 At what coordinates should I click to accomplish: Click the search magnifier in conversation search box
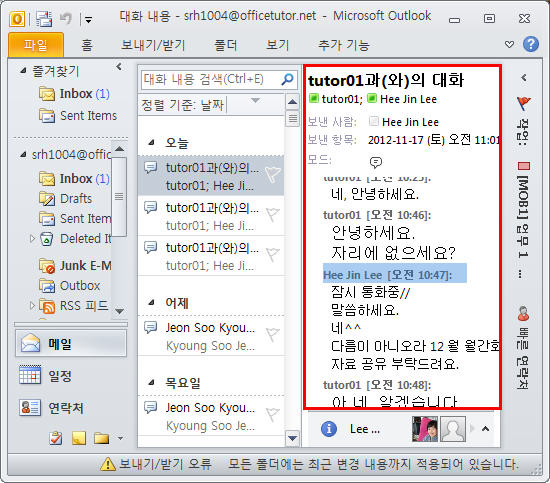287,79
